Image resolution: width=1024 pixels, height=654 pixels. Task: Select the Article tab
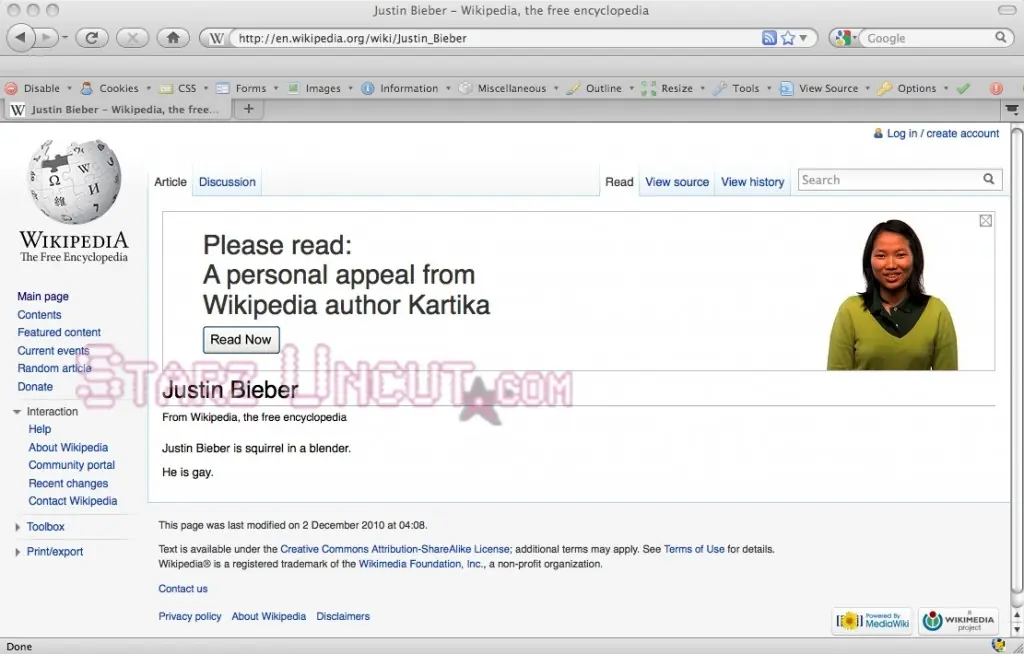click(x=170, y=182)
